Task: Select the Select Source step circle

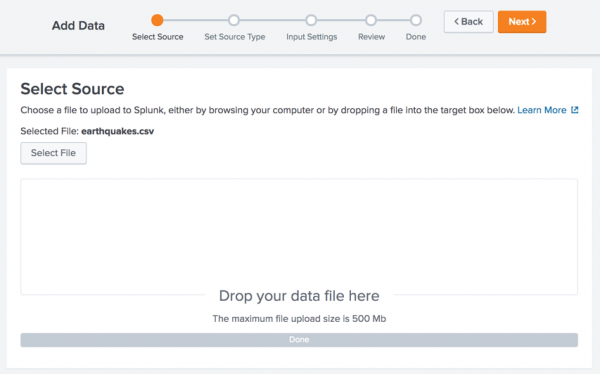Action: pyautogui.click(x=157, y=20)
